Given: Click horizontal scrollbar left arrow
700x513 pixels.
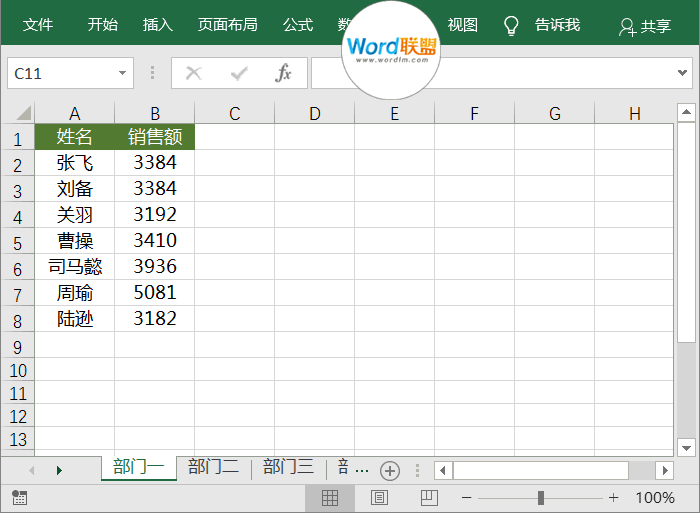Looking at the screenshot, I should coord(443,471).
